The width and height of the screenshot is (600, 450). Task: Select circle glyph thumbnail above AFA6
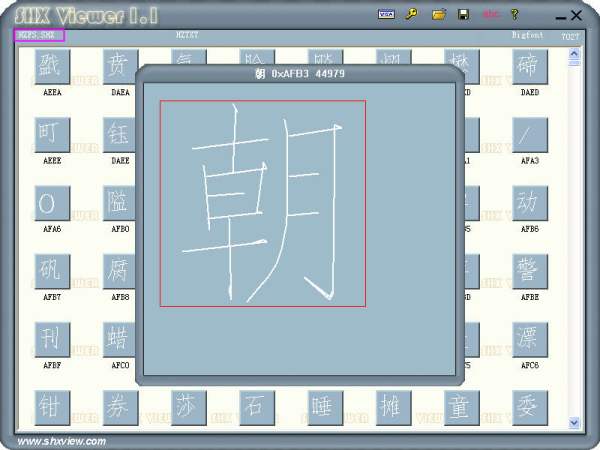[52, 203]
